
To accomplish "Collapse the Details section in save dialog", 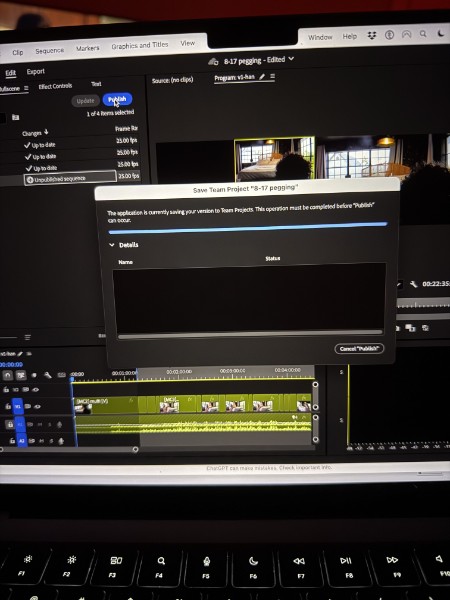I will click(x=112, y=245).
